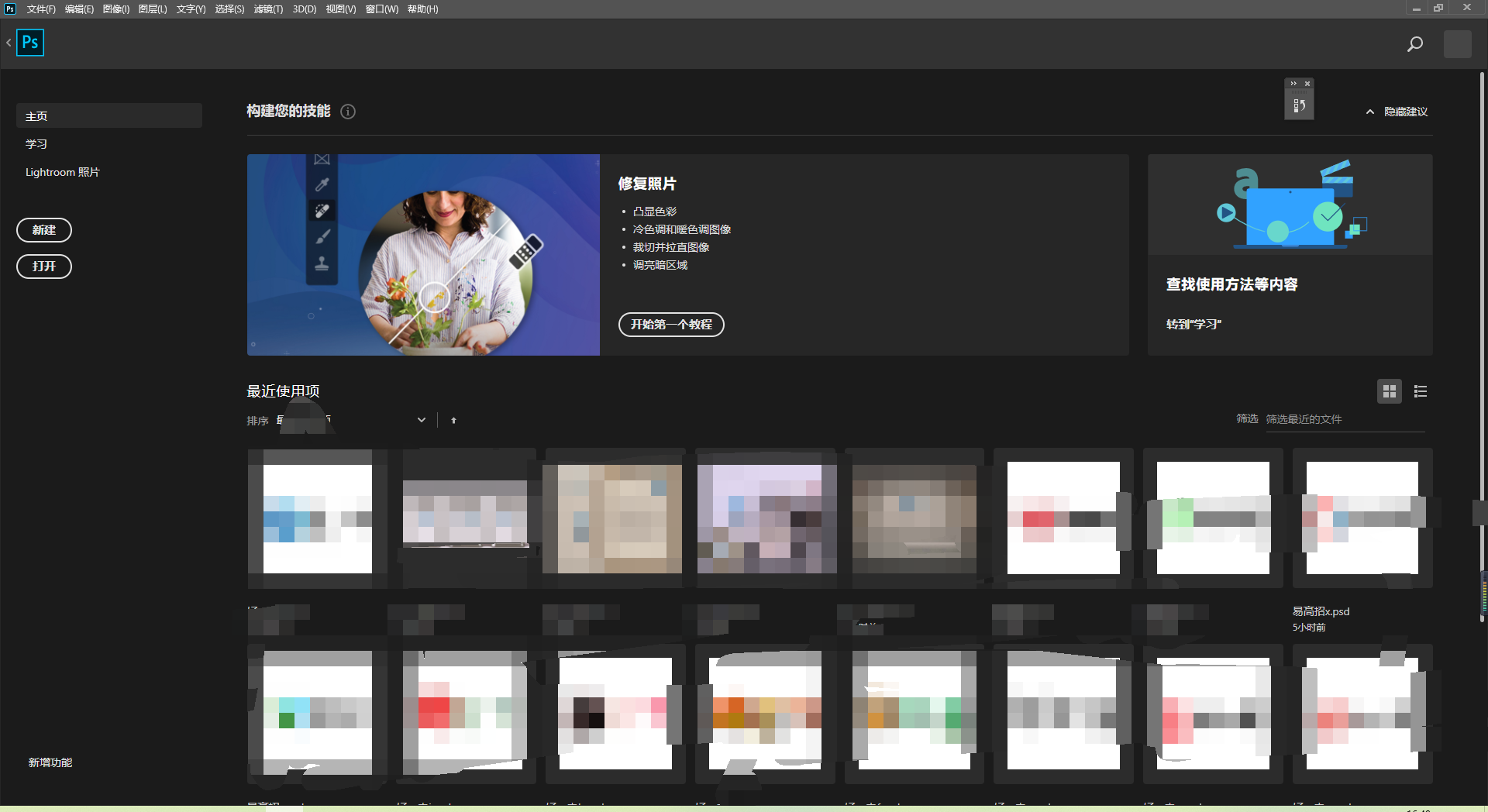Open Lightroom 照片 in sidebar
1488x812 pixels.
pyautogui.click(x=63, y=172)
